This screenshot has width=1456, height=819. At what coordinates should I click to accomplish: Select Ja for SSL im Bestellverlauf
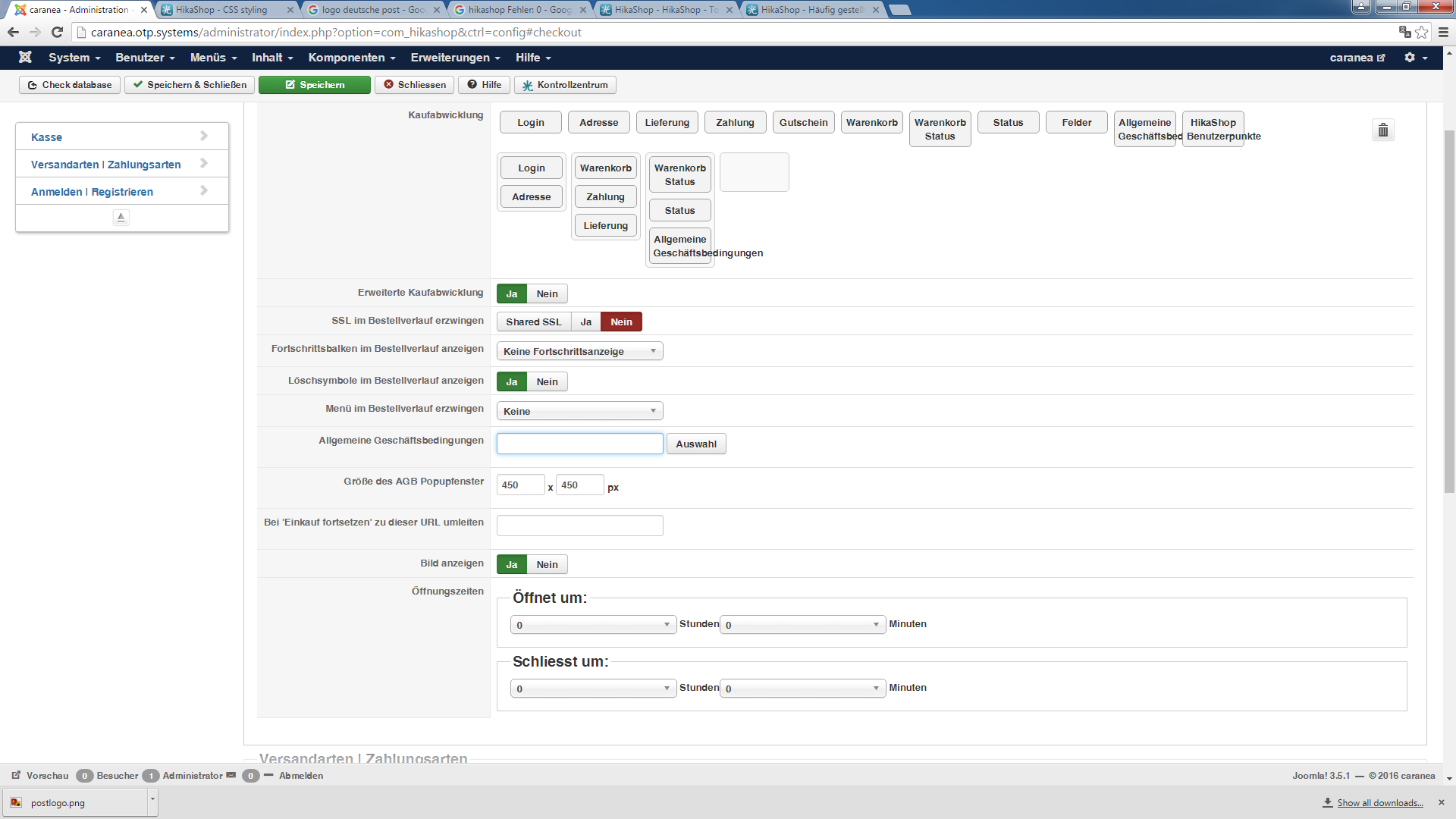(x=585, y=322)
